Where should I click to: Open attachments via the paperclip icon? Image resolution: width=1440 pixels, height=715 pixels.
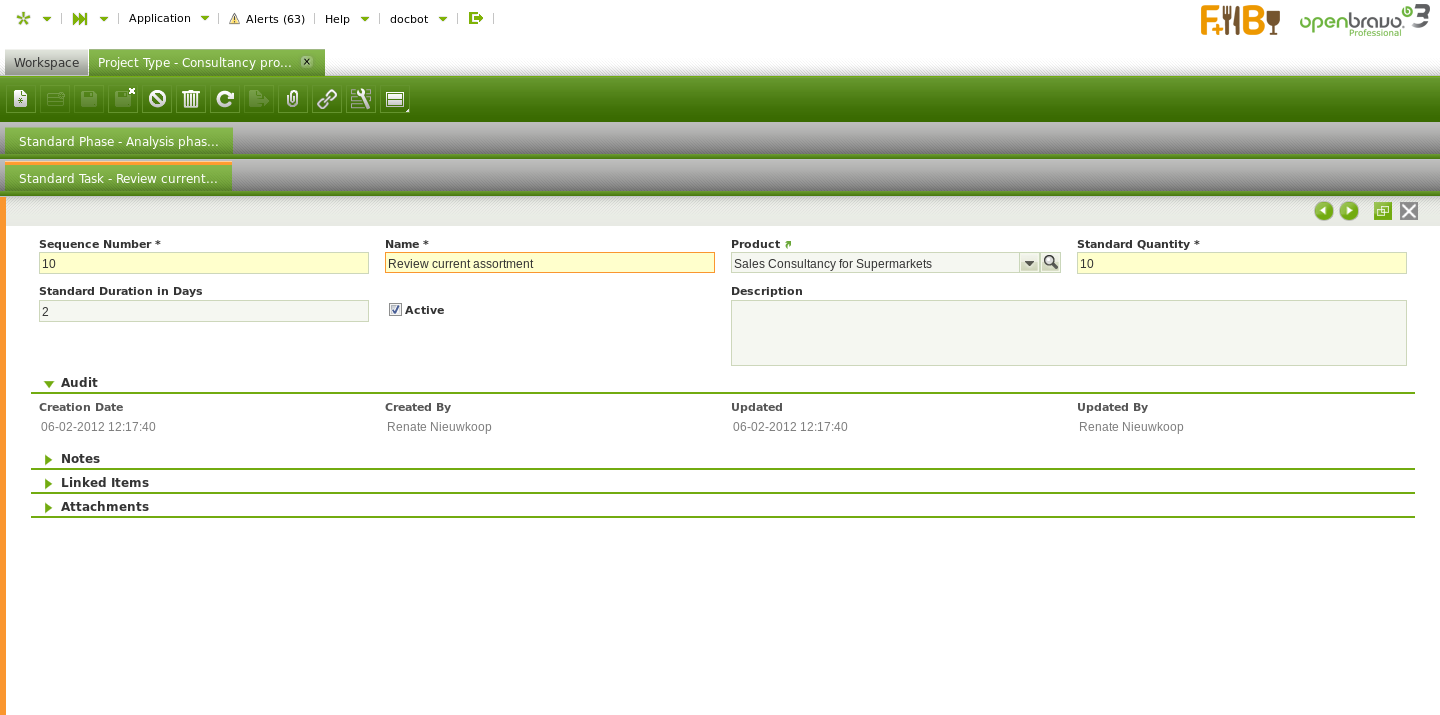pyautogui.click(x=293, y=99)
